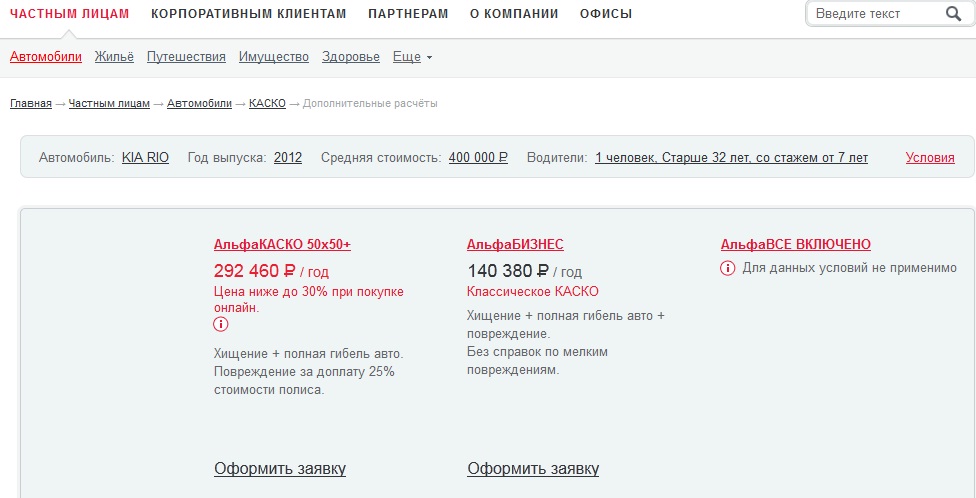The image size is (976, 498).
Task: Click the 140 380 ₽ price text
Action: click(508, 271)
